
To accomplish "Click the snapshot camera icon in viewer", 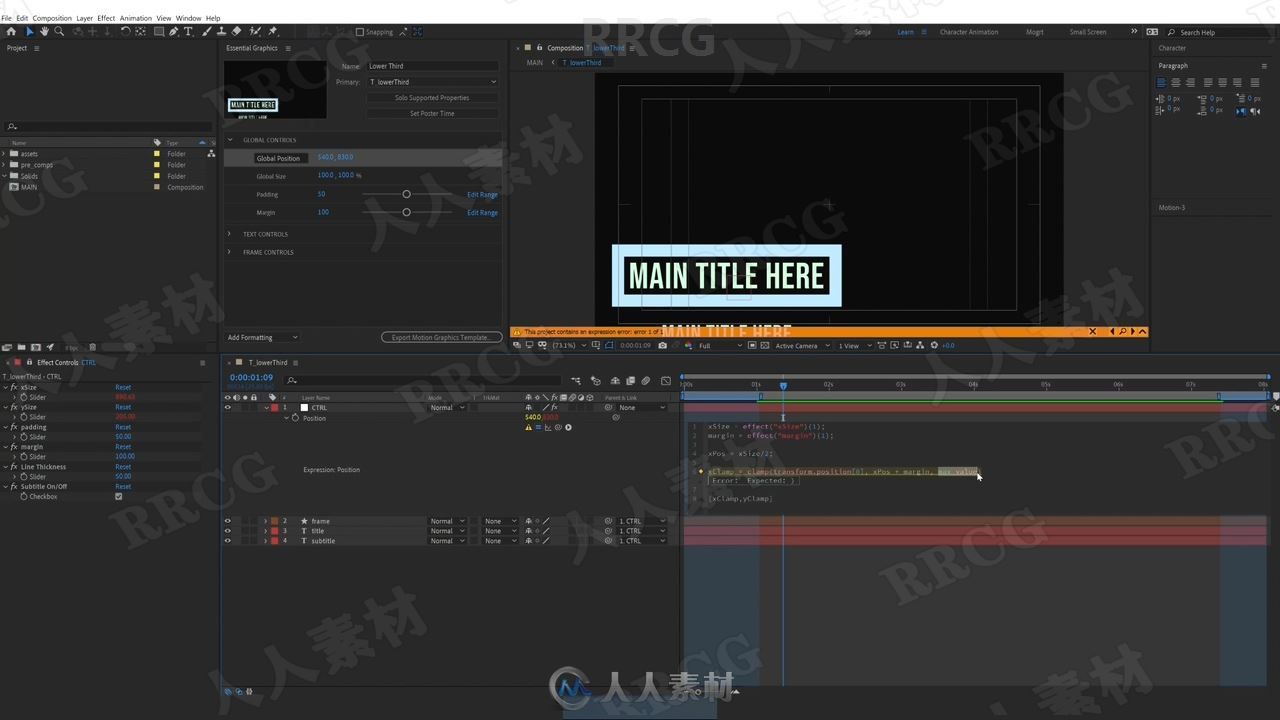I will tap(662, 346).
